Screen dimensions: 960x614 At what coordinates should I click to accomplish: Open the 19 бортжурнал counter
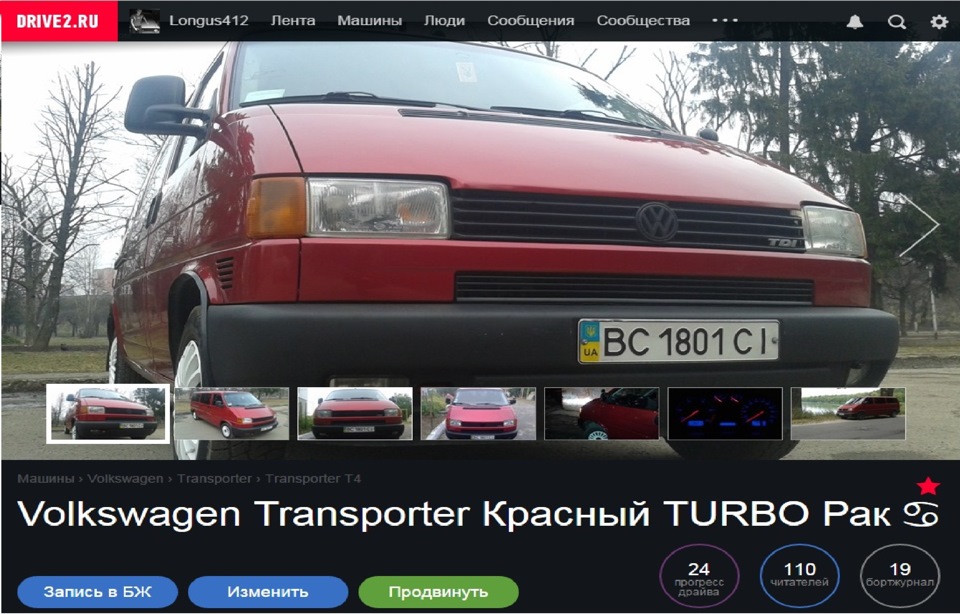(x=899, y=576)
